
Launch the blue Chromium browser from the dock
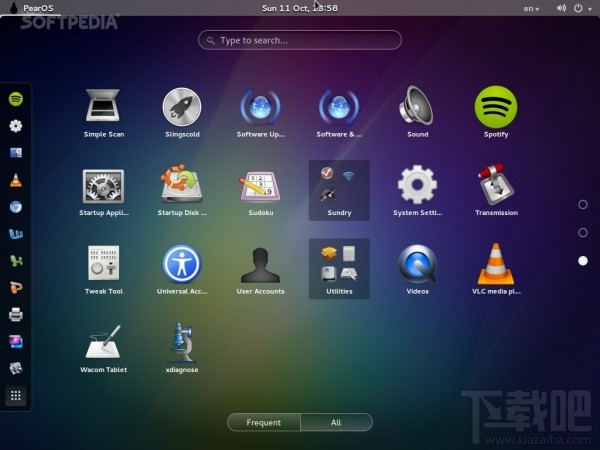point(16,207)
